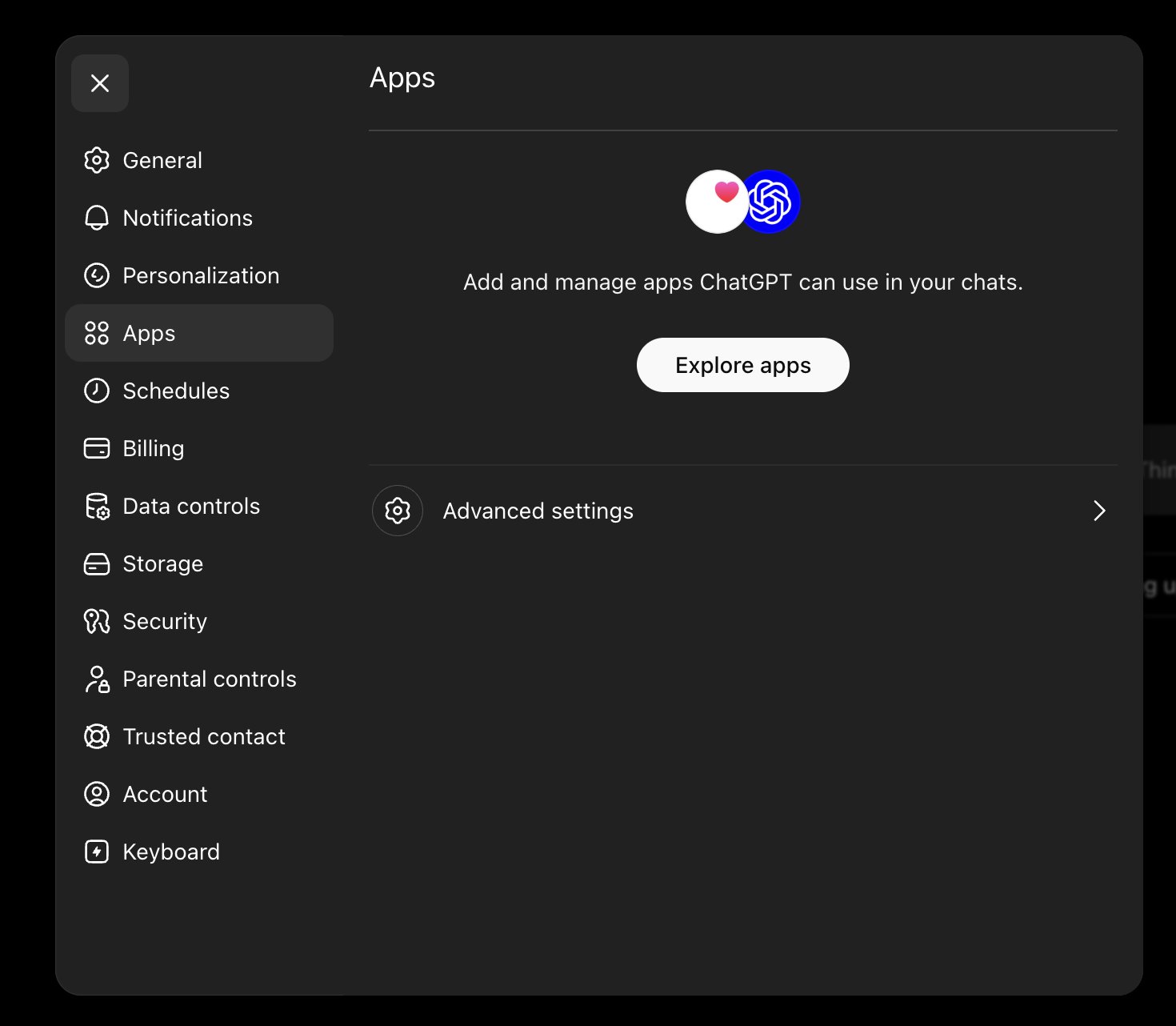Click the Apps page heading
The height and width of the screenshot is (1026, 1176).
pyautogui.click(x=402, y=78)
